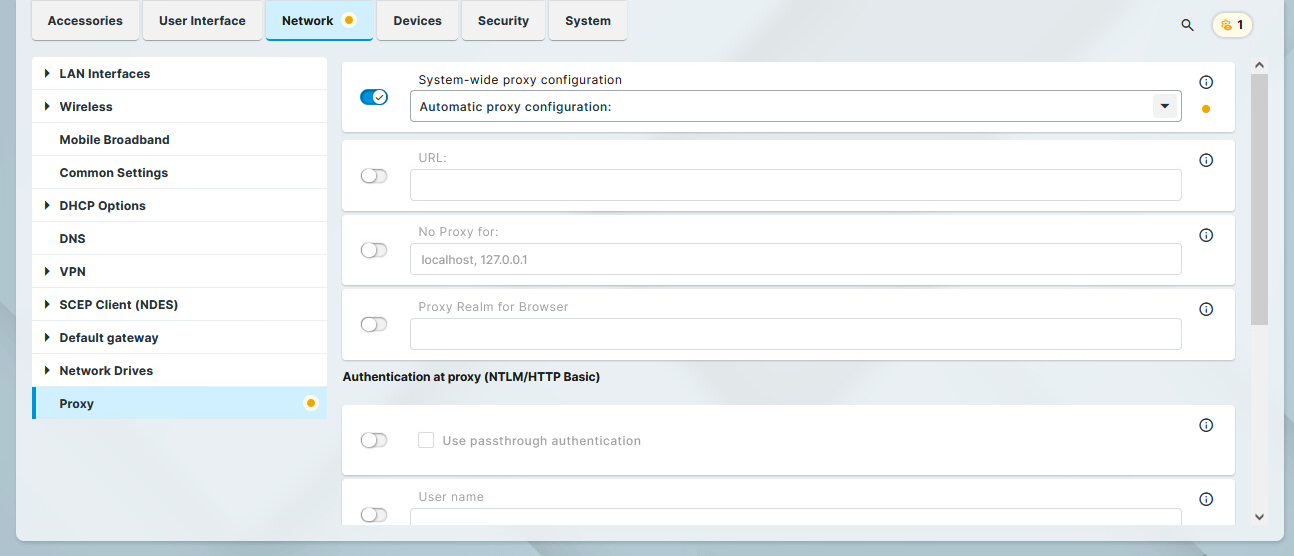
Task: Open info for System-wide proxy configuration
Action: coord(1206,82)
